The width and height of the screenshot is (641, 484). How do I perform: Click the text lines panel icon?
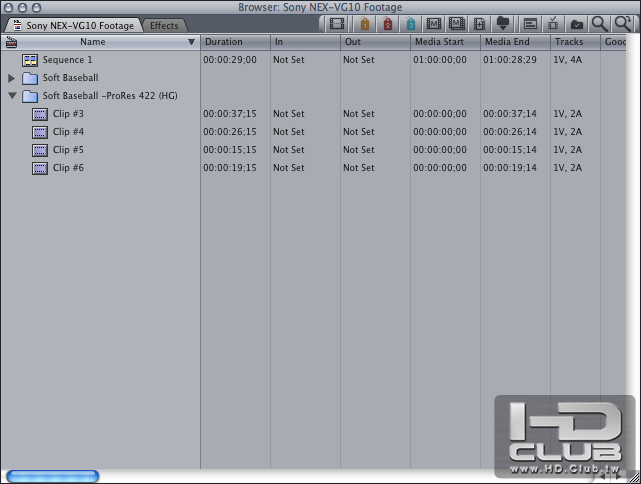coord(530,25)
